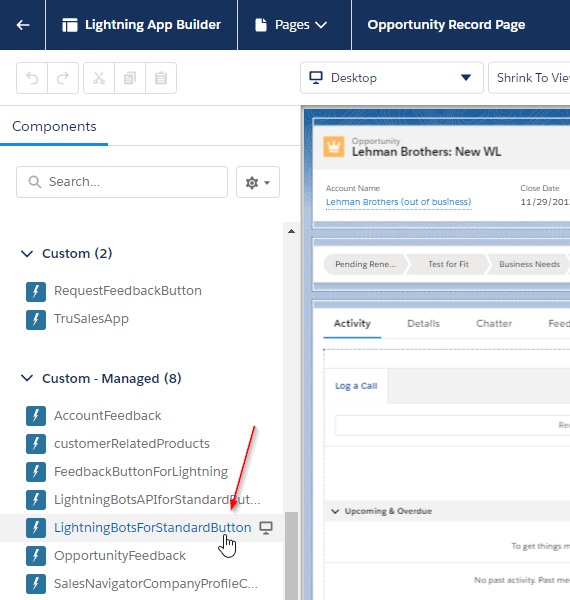Click the components list scrollbar thumb

coord(292,556)
